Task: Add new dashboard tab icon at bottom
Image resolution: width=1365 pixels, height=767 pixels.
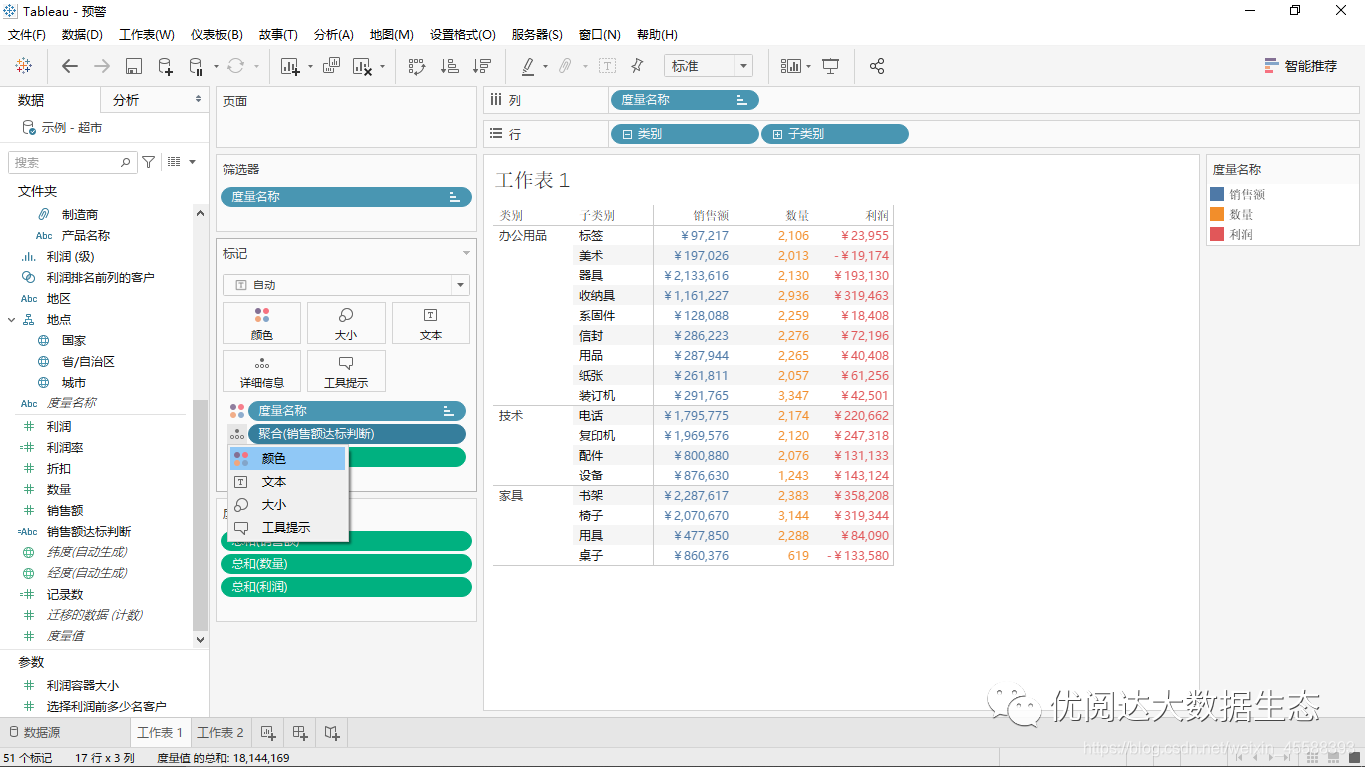Action: [300, 733]
